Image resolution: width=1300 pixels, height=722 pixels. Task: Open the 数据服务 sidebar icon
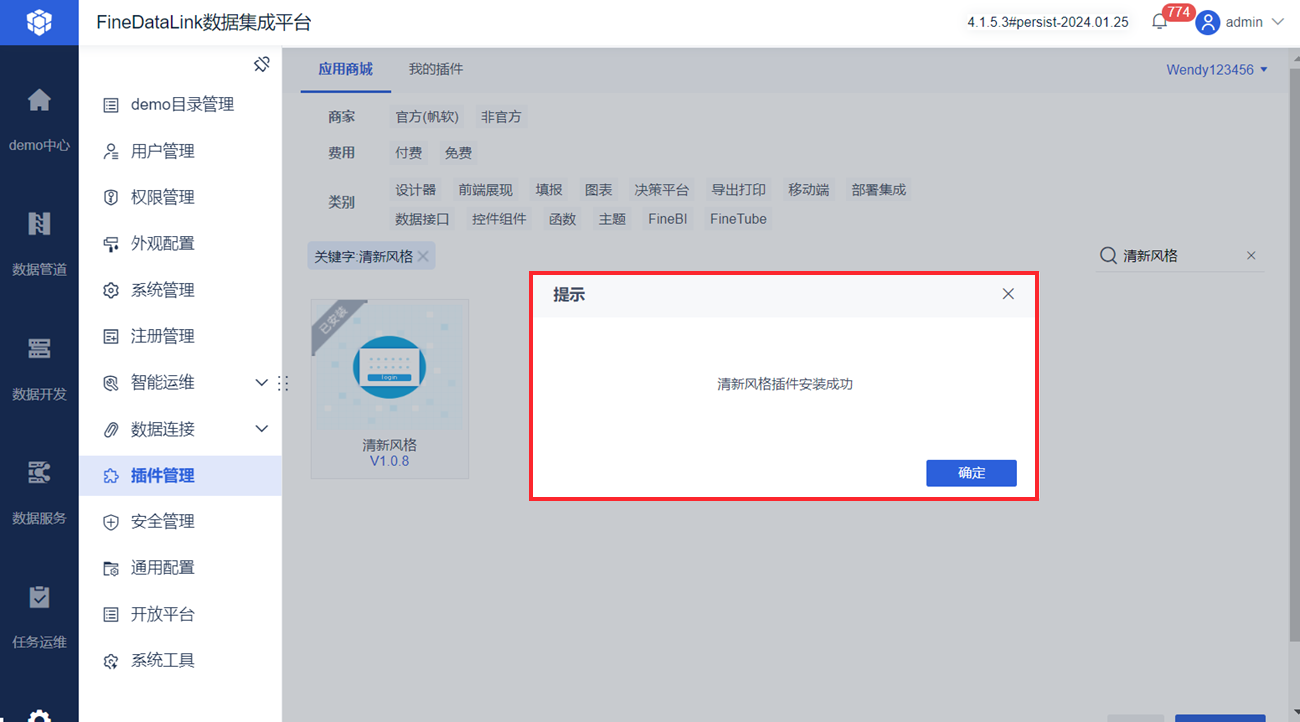(x=39, y=472)
